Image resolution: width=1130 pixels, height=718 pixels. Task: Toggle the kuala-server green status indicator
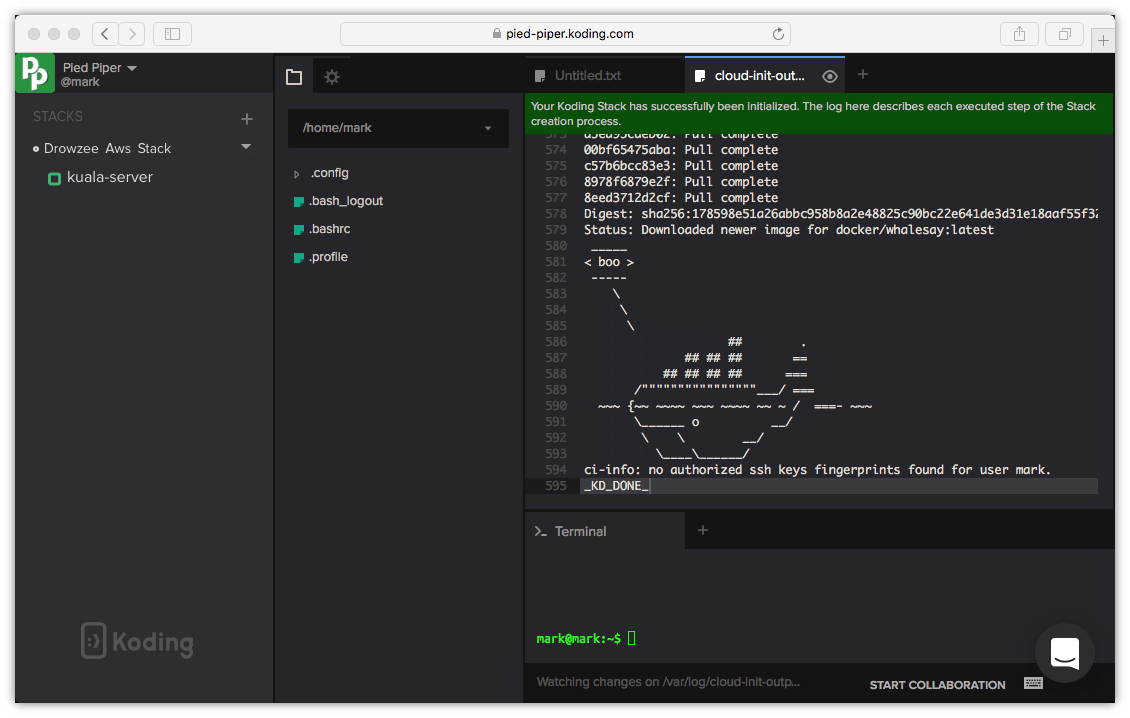point(53,177)
